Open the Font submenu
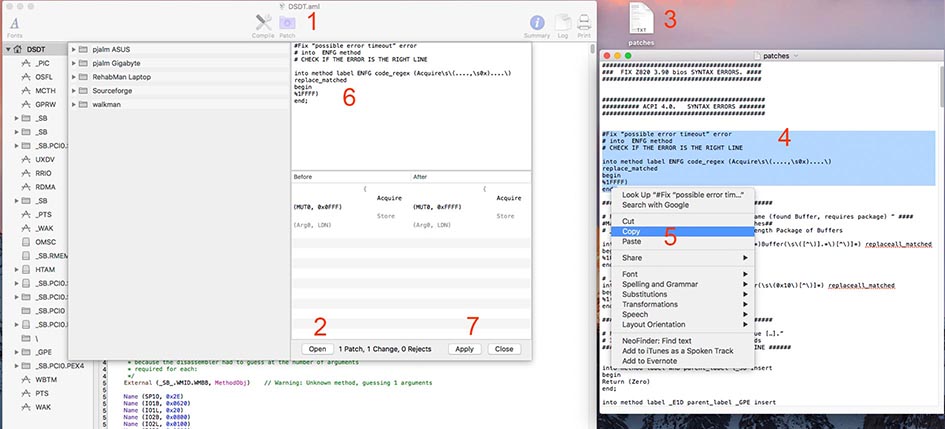The width and height of the screenshot is (945, 429). [x=682, y=274]
